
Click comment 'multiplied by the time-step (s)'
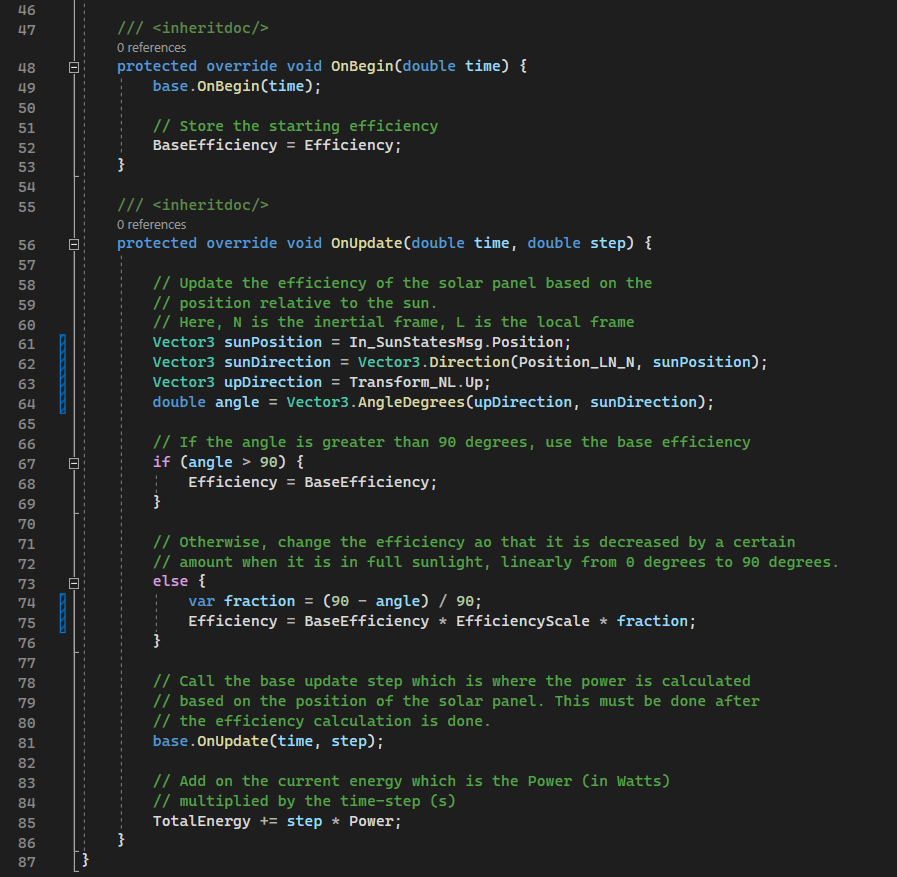pos(304,801)
